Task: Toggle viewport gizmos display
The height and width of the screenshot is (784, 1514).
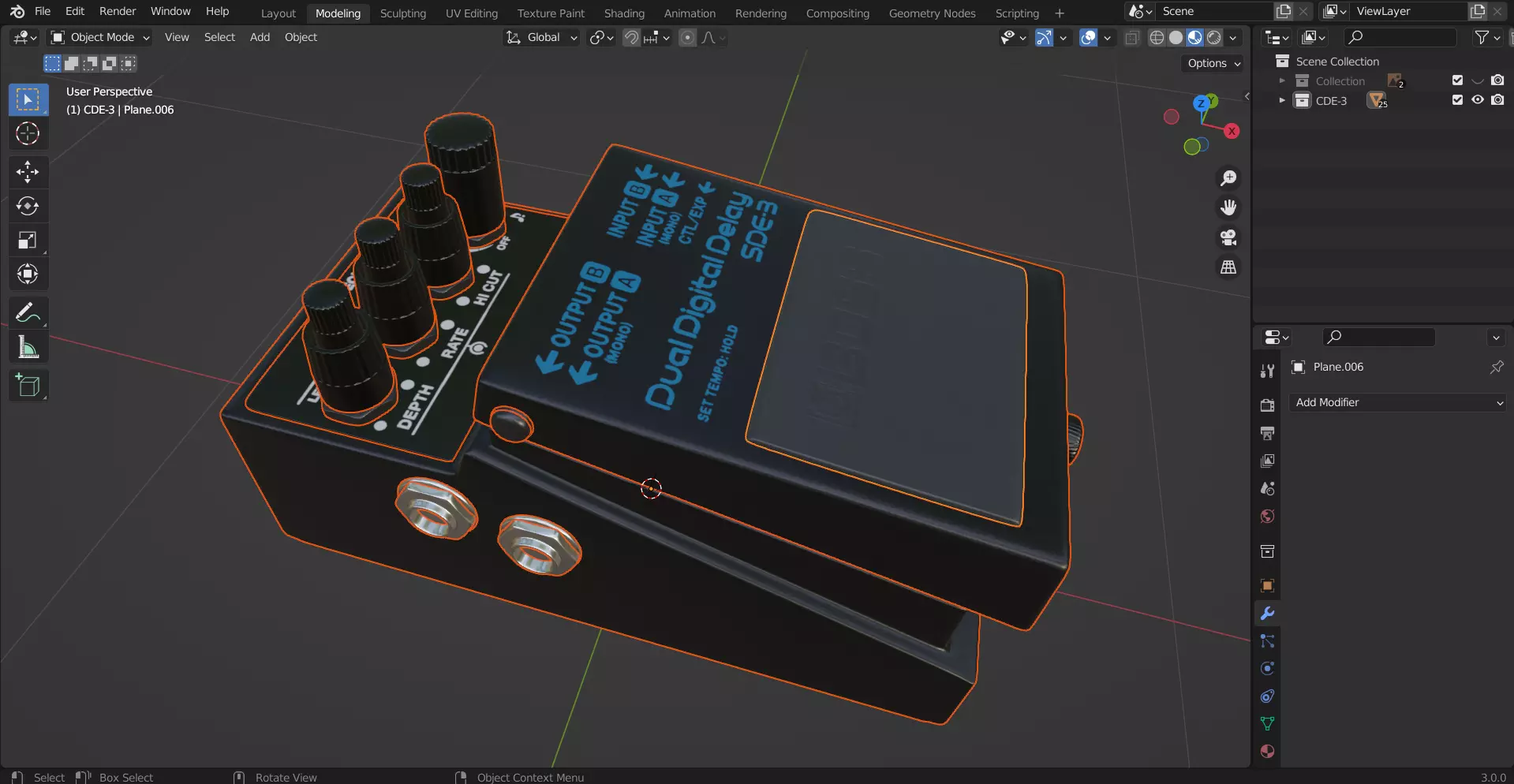Action: [x=1044, y=37]
